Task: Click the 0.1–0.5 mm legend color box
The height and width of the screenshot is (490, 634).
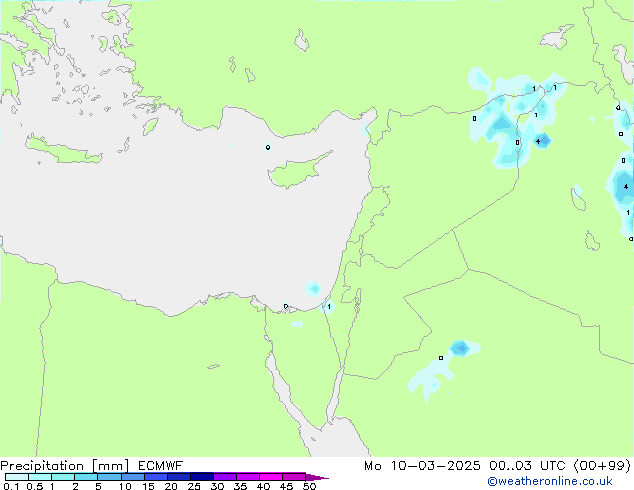Action: pos(17,477)
